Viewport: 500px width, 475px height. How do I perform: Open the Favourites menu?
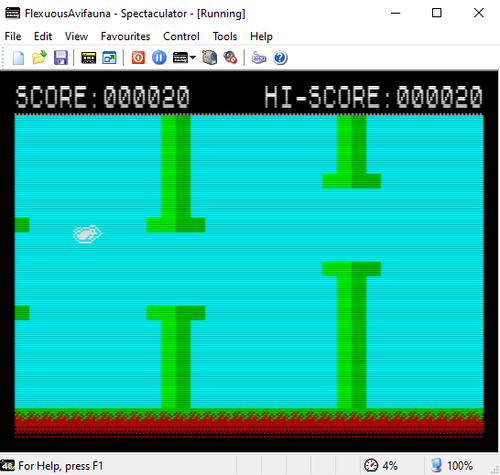pos(125,36)
